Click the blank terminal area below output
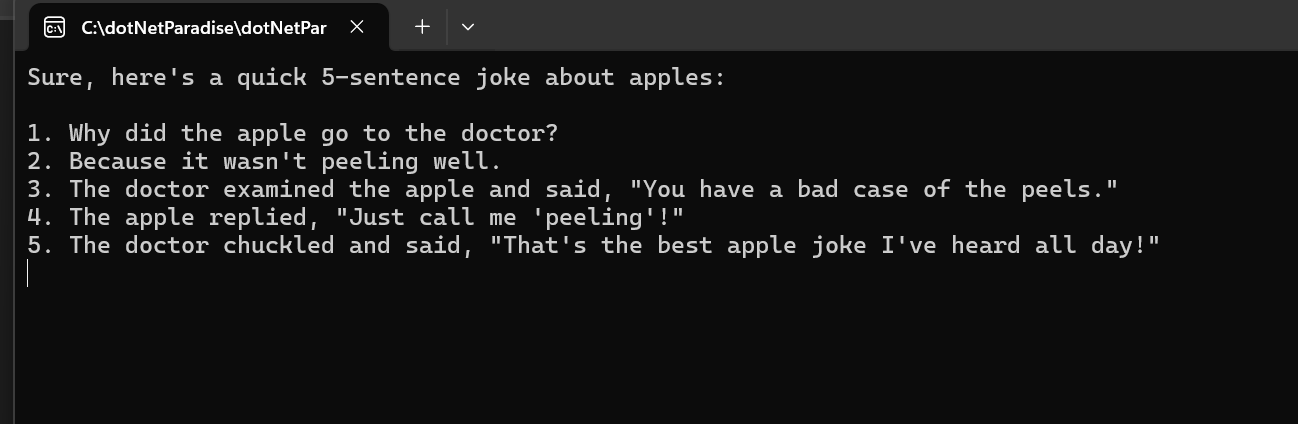1298x424 pixels. pos(650,350)
